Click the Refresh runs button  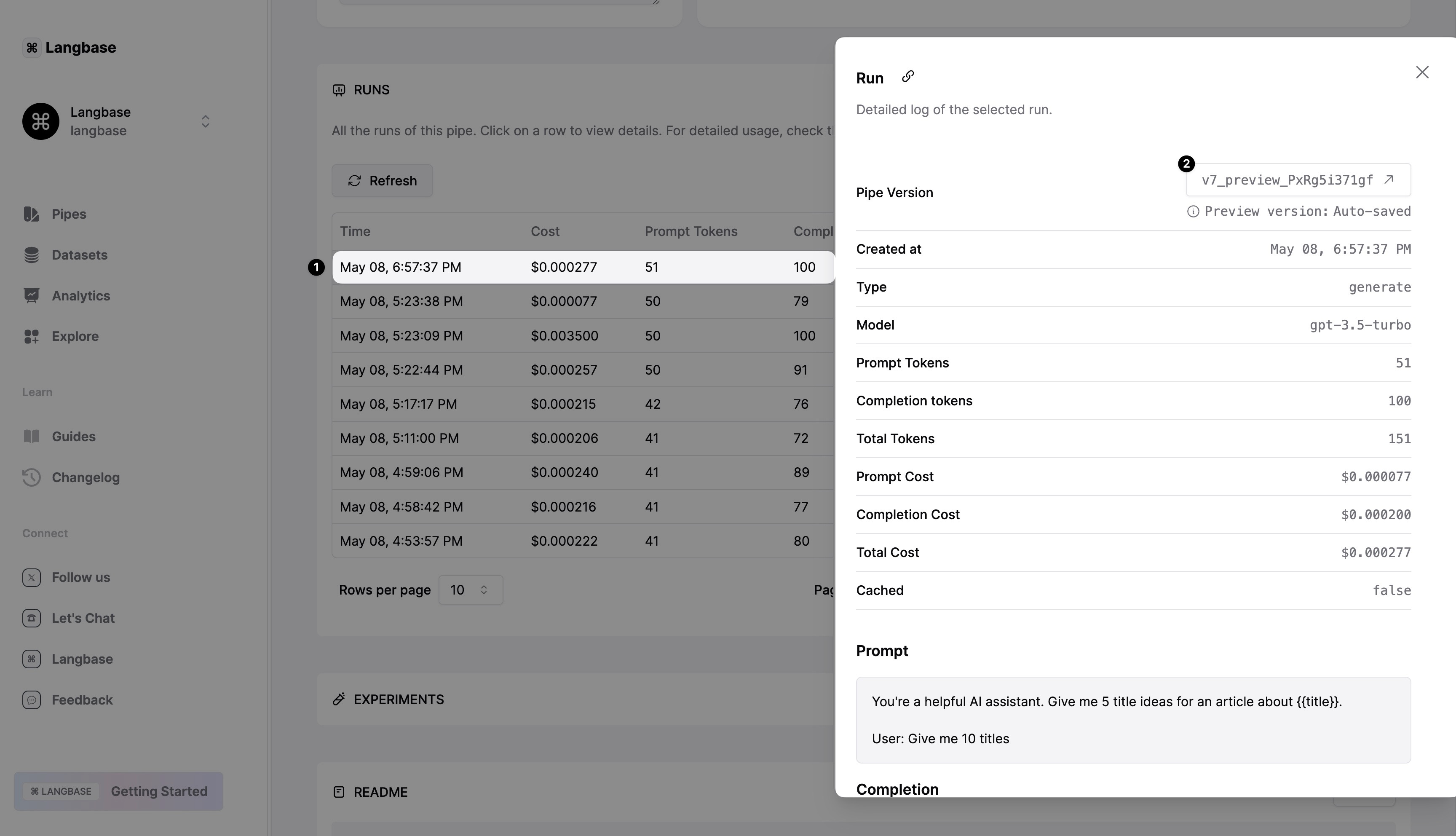tap(382, 181)
